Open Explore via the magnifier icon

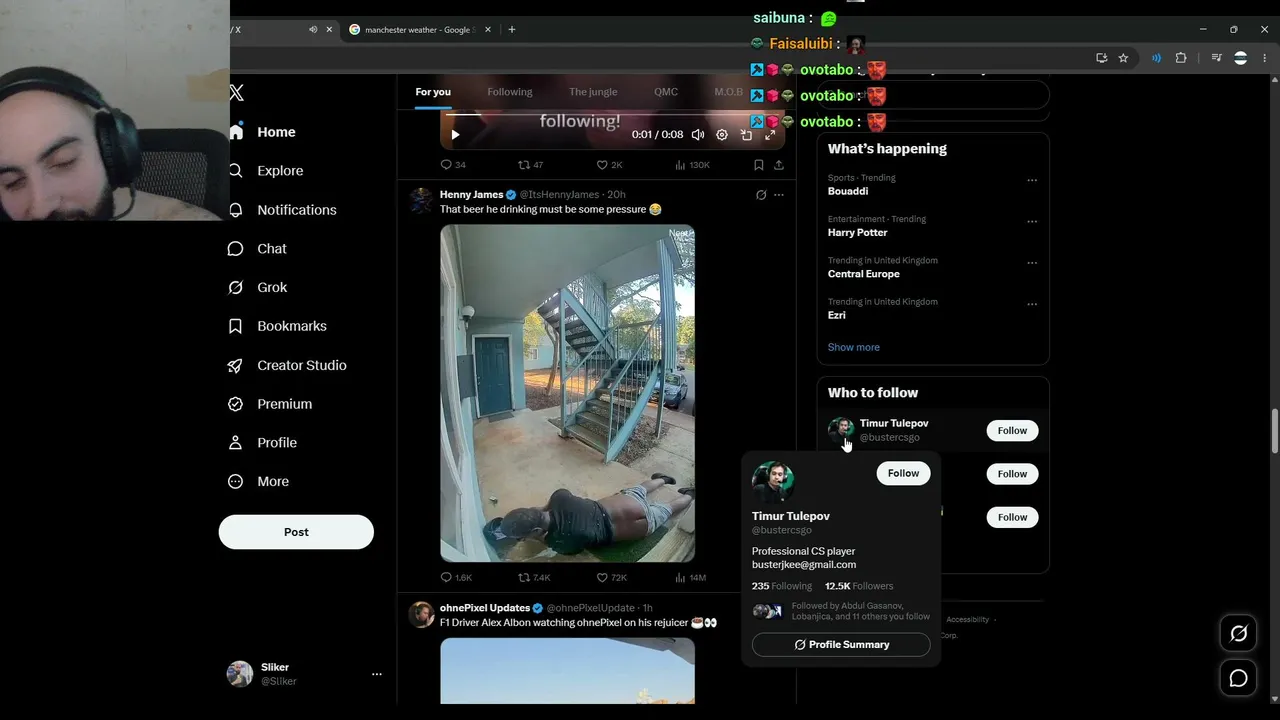pyautogui.click(x=236, y=171)
